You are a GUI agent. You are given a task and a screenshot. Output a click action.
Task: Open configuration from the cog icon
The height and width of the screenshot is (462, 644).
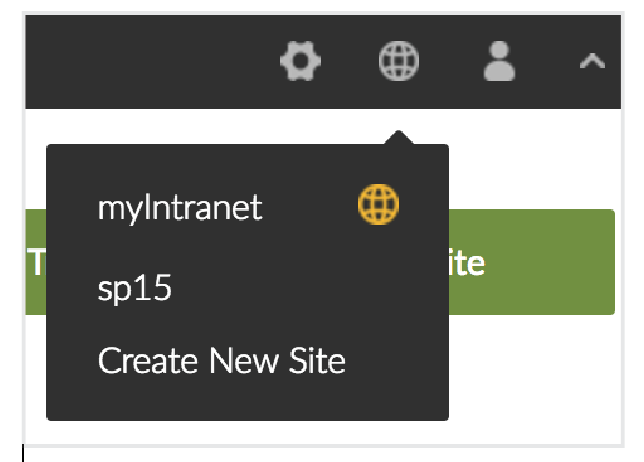[x=300, y=63]
